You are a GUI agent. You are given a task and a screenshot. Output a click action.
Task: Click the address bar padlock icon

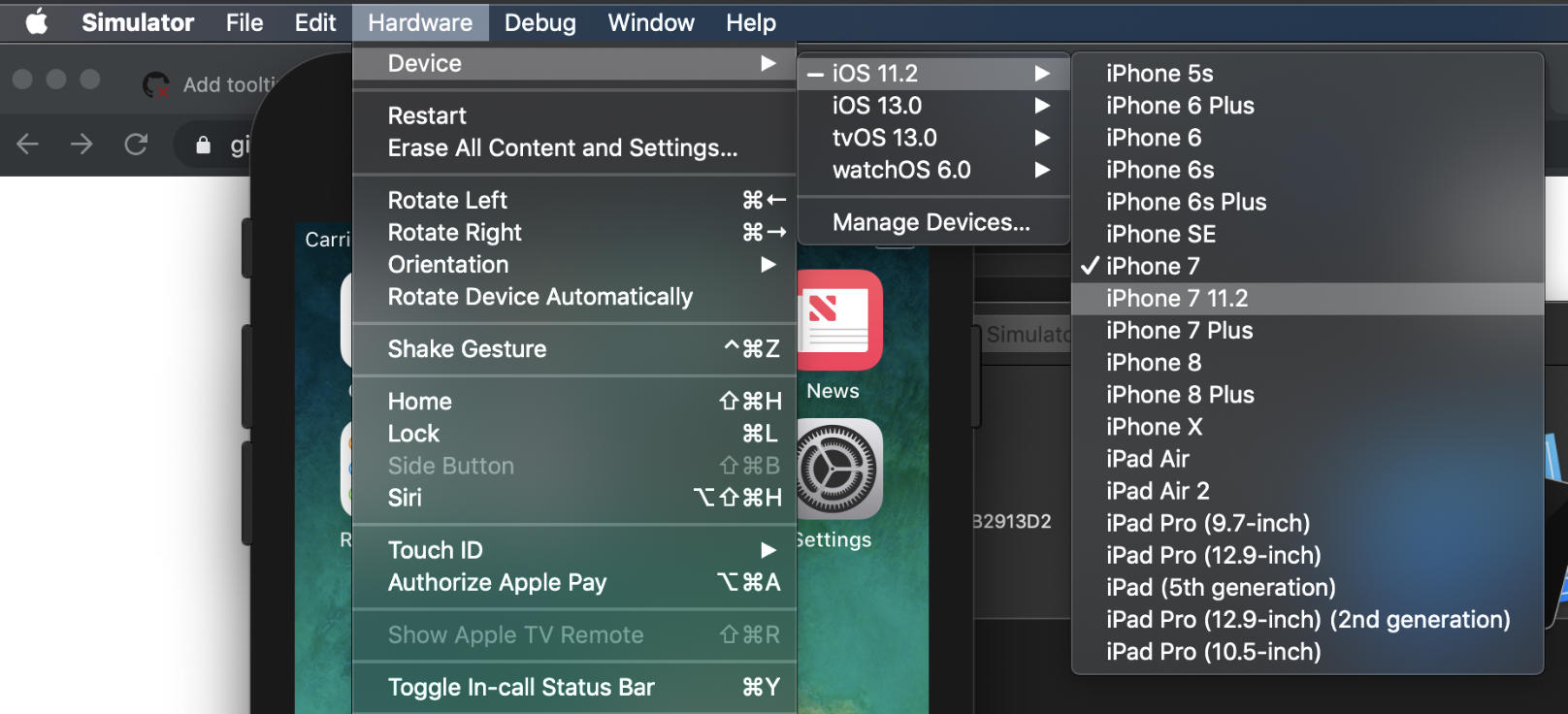203,146
